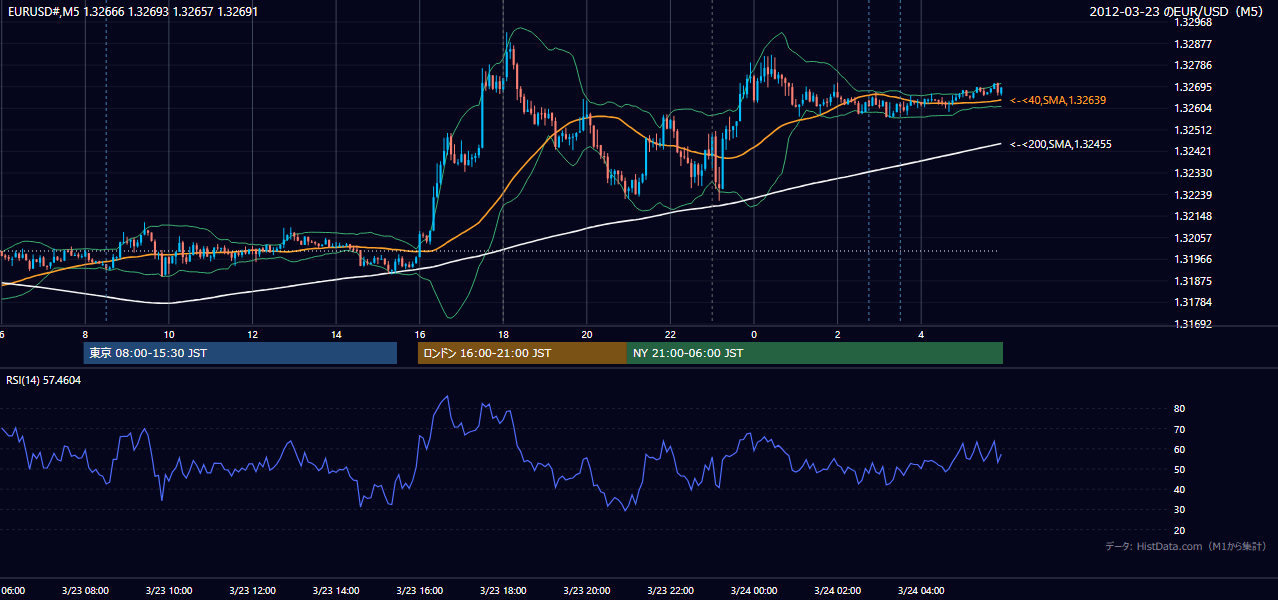Click the 3/23 18:00 time label

pos(502,590)
